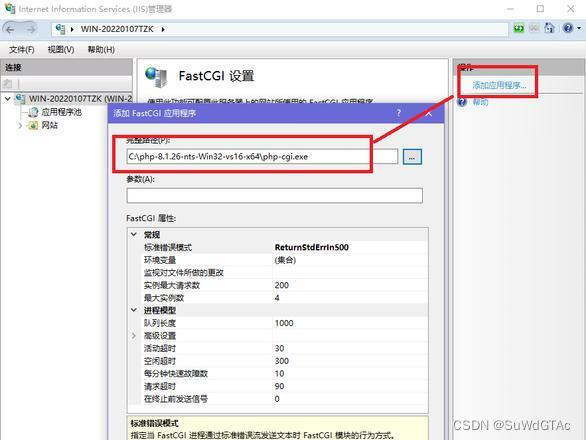
Task: Click the IIS Manager title bar icon
Action: pyautogui.click(x=10, y=8)
